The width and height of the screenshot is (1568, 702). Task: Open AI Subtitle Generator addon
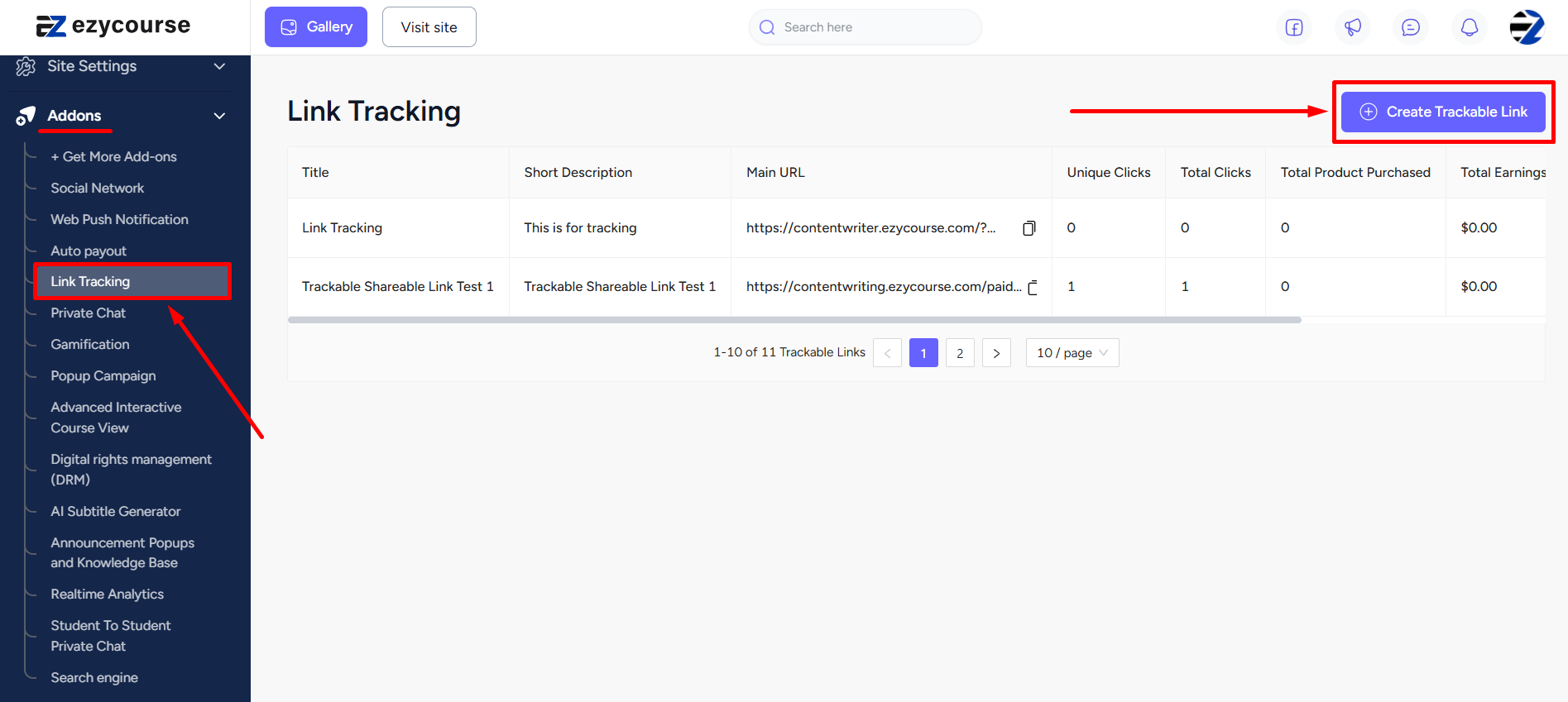point(115,512)
